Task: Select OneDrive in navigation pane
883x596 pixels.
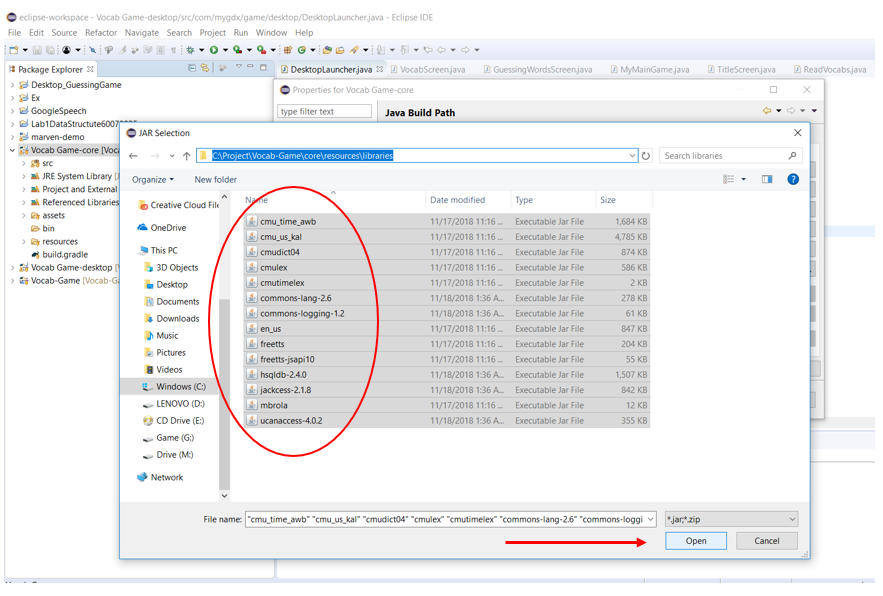Action: [168, 228]
